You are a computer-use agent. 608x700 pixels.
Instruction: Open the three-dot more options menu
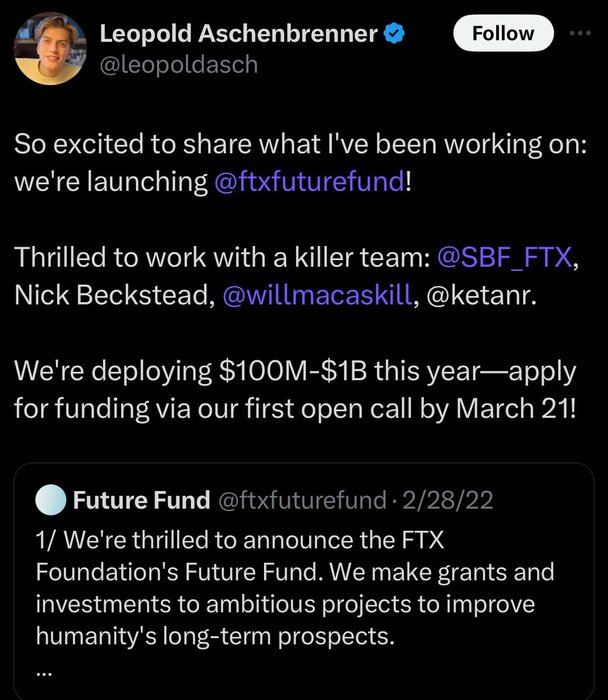click(579, 33)
